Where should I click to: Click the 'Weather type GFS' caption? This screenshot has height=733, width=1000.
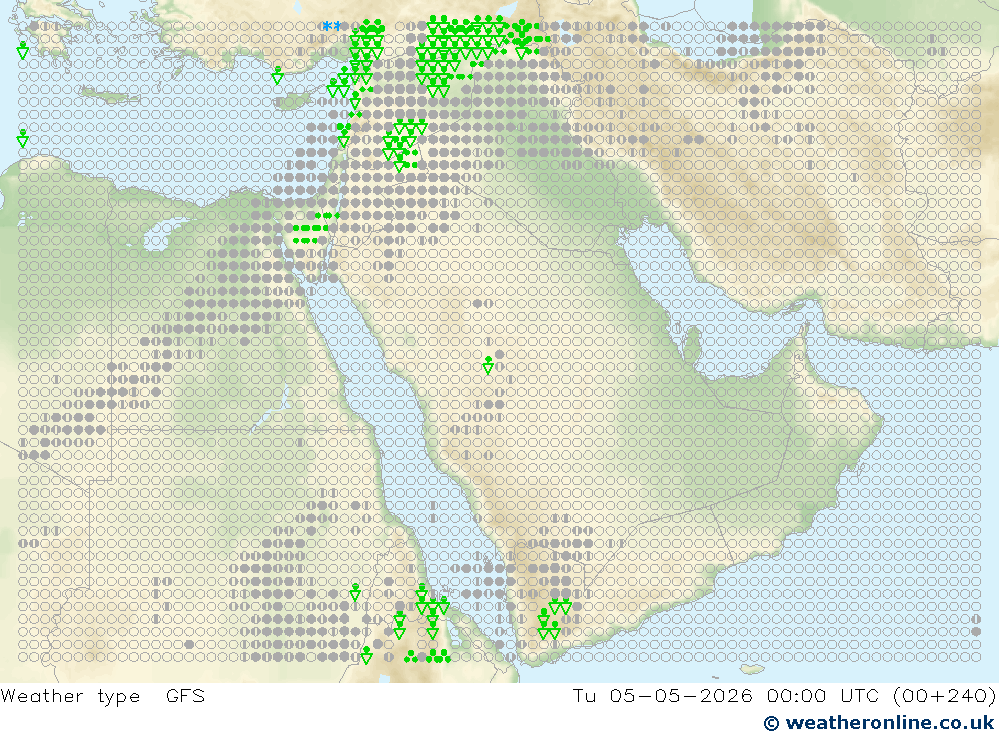(103, 695)
